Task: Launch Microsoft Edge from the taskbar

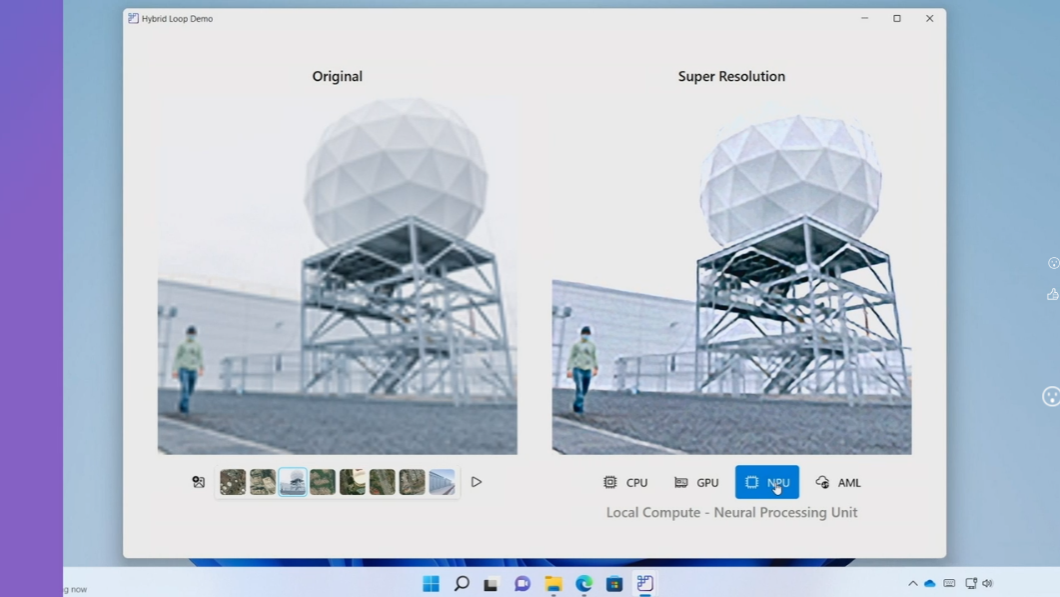Action: 584,584
